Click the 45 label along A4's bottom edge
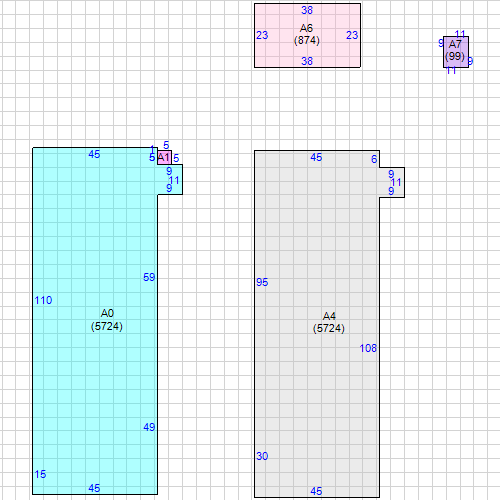The height and width of the screenshot is (500, 500). pyautogui.click(x=316, y=491)
